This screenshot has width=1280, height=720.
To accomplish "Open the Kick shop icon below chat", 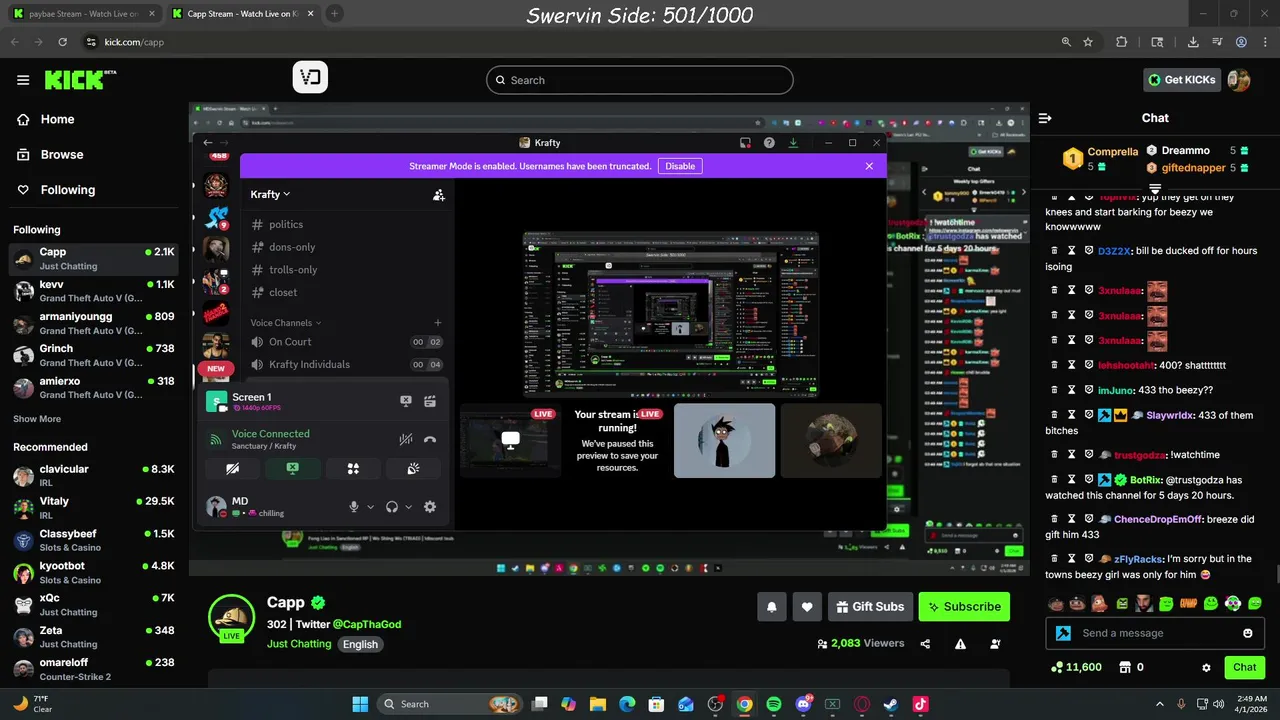I will [x=1123, y=667].
